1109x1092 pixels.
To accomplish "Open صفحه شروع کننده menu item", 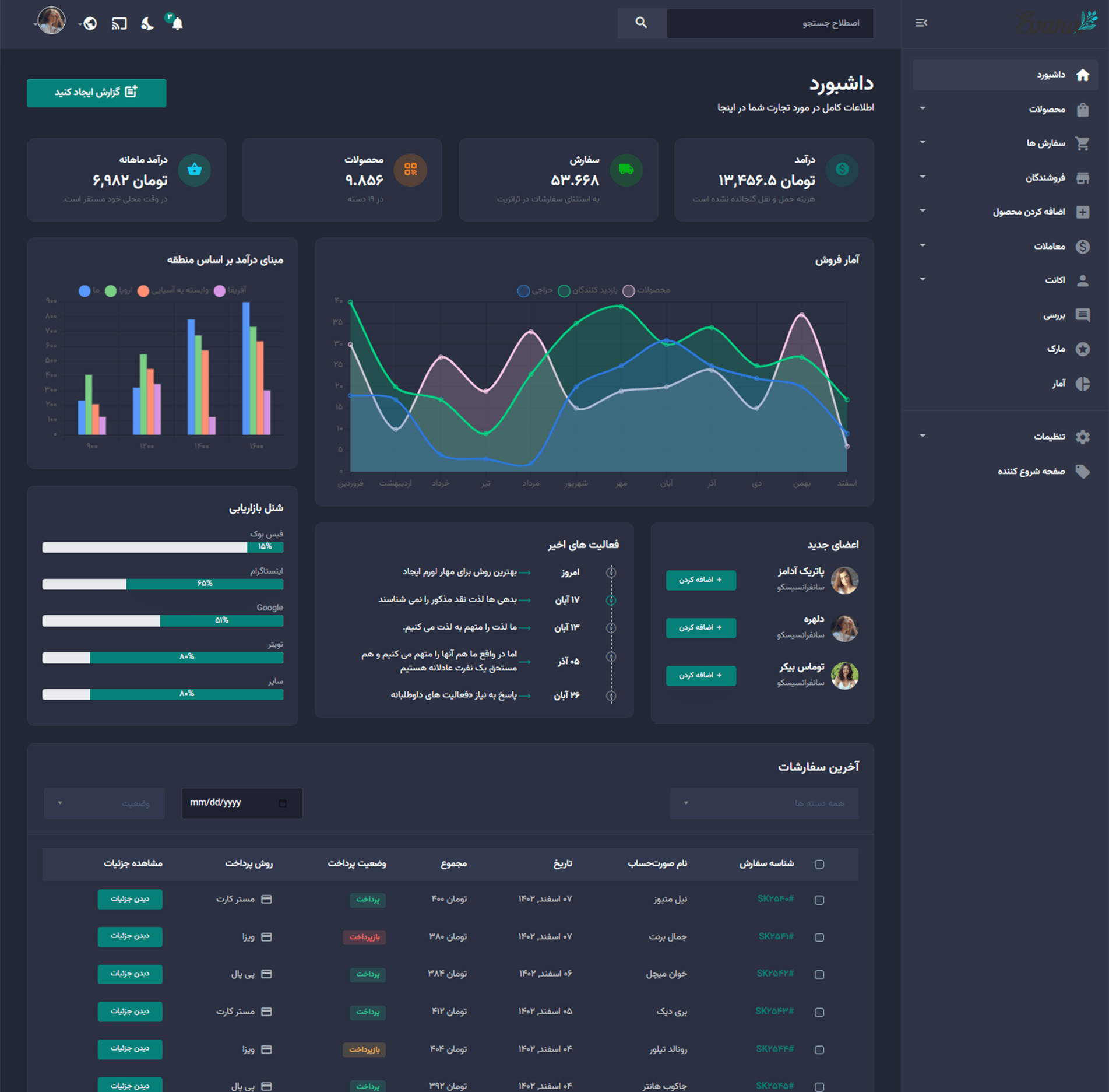I will click(x=1005, y=472).
